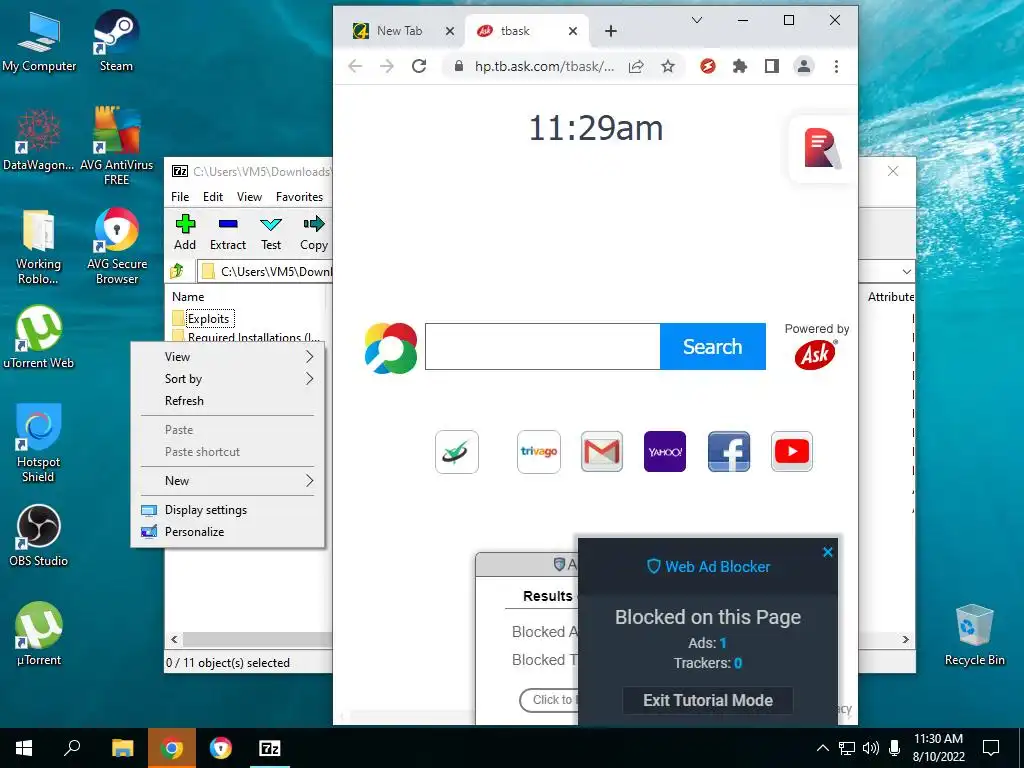Open DataWagon desktop shortcut
The image size is (1024, 768).
point(39,139)
